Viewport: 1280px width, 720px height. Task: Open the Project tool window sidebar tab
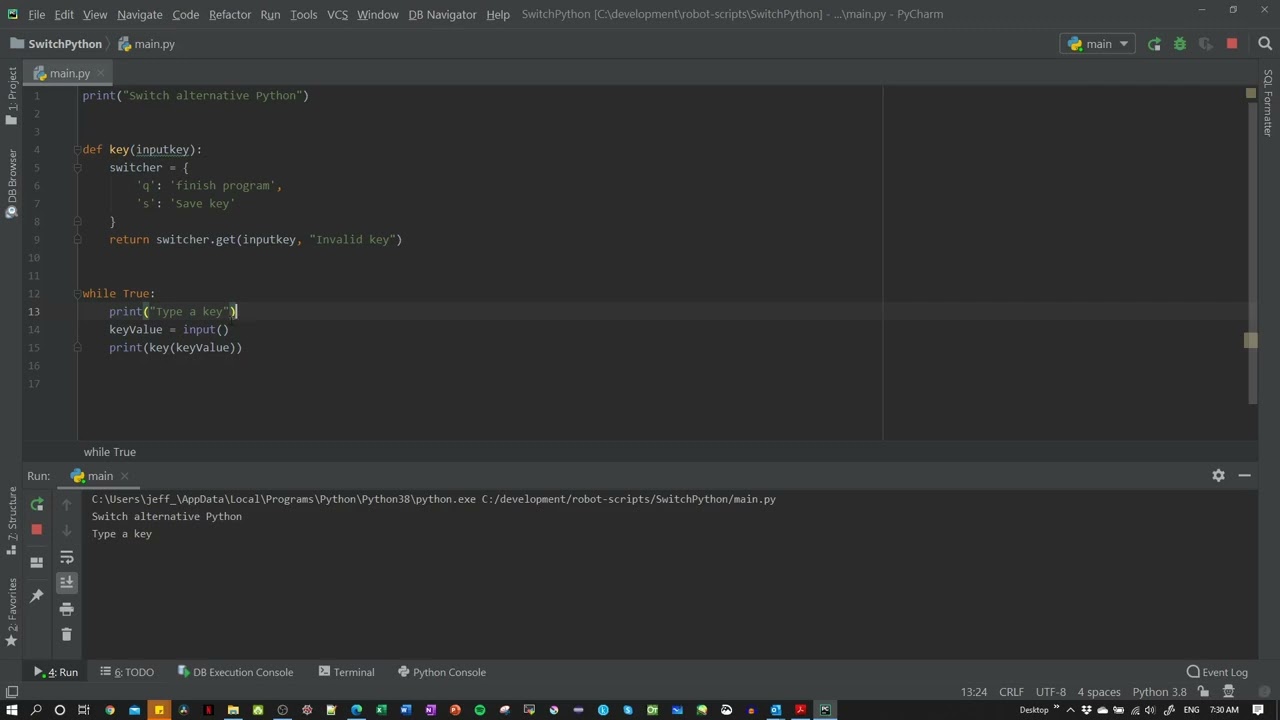pos(12,95)
